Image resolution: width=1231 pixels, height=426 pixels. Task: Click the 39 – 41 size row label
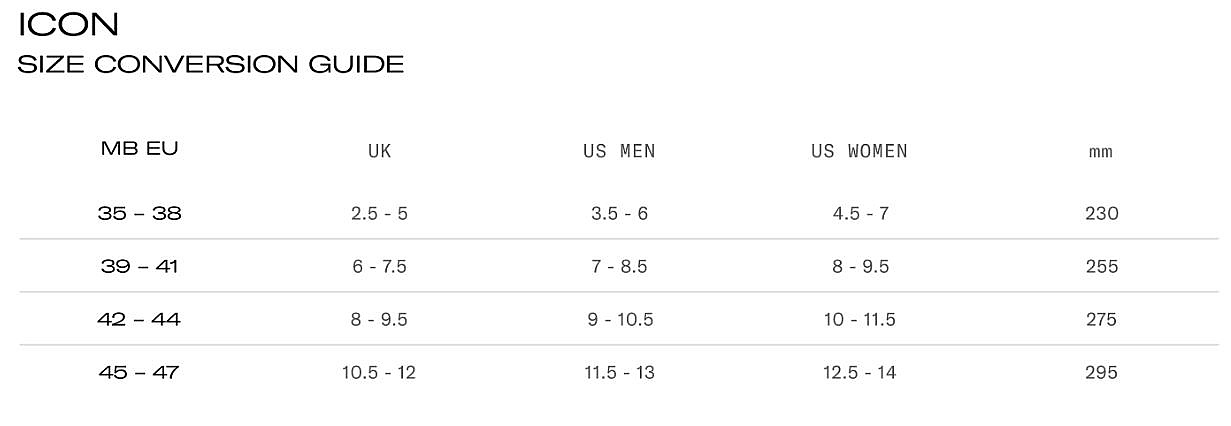(140, 267)
